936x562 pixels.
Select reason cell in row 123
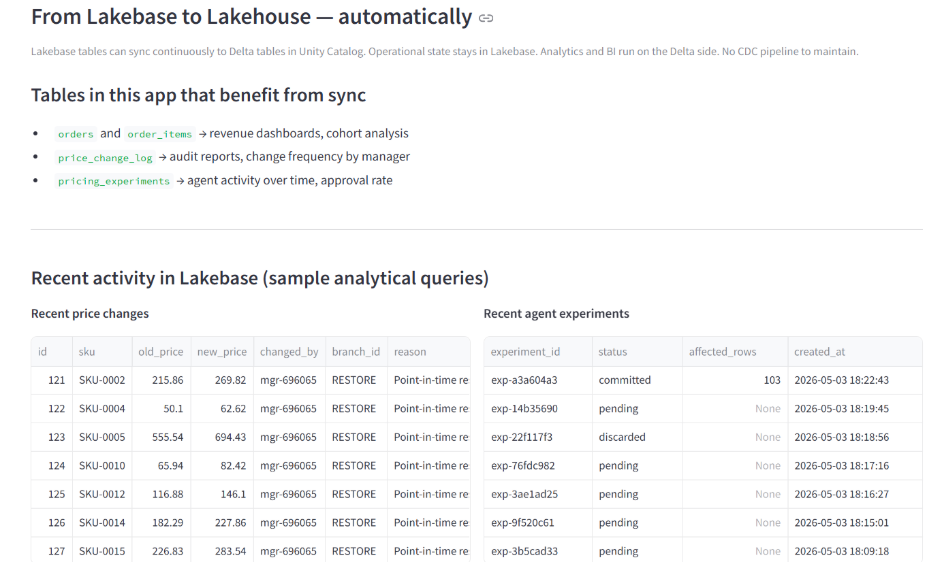click(x=429, y=437)
